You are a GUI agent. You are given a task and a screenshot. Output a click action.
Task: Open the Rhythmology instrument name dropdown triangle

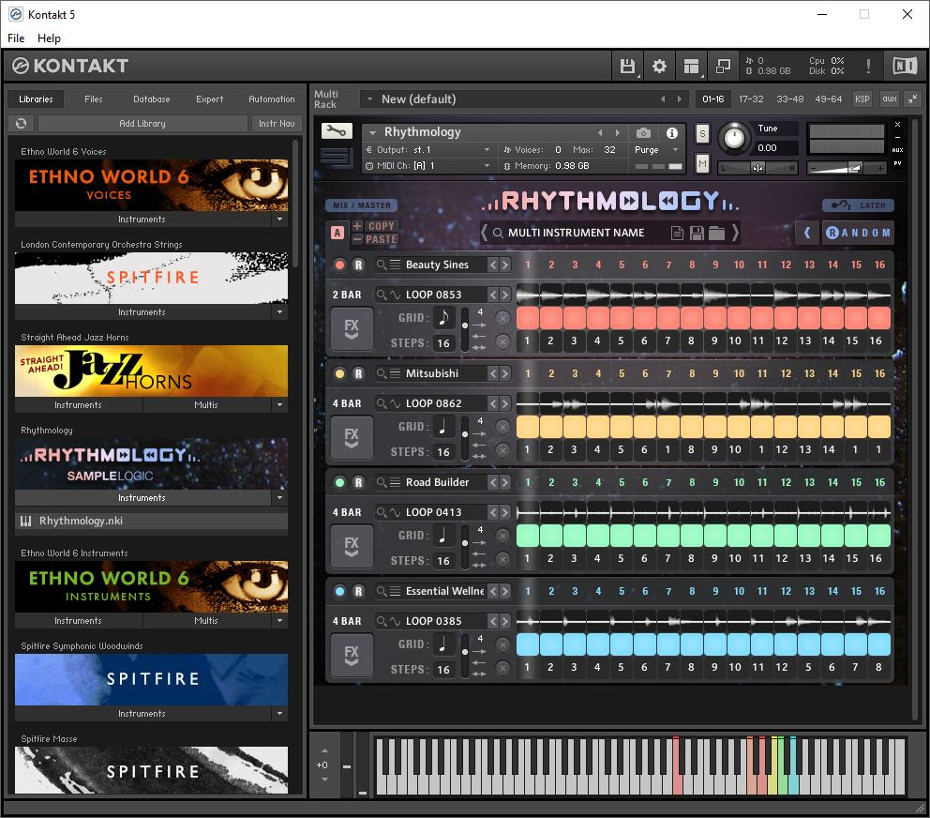pos(372,132)
